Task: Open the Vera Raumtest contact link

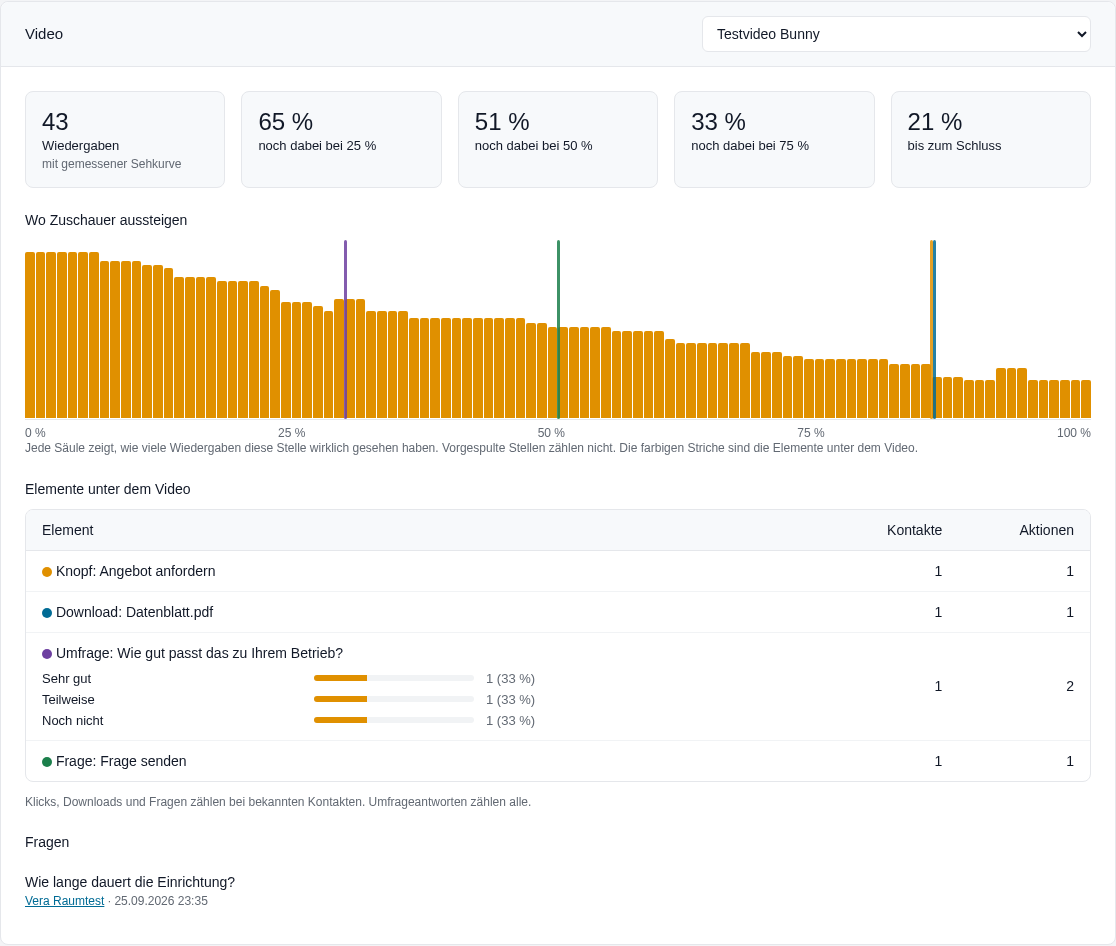Action: [x=65, y=900]
